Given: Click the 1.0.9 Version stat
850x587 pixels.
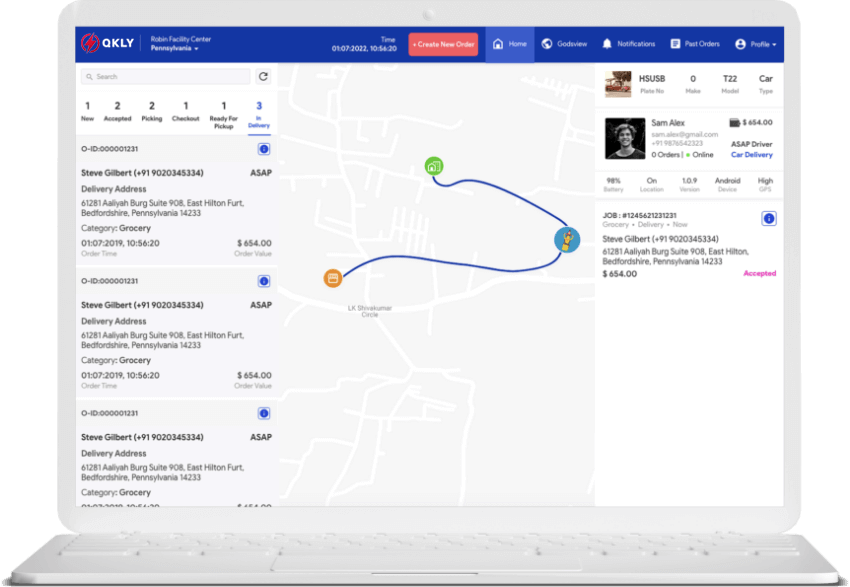Looking at the screenshot, I should [690, 185].
